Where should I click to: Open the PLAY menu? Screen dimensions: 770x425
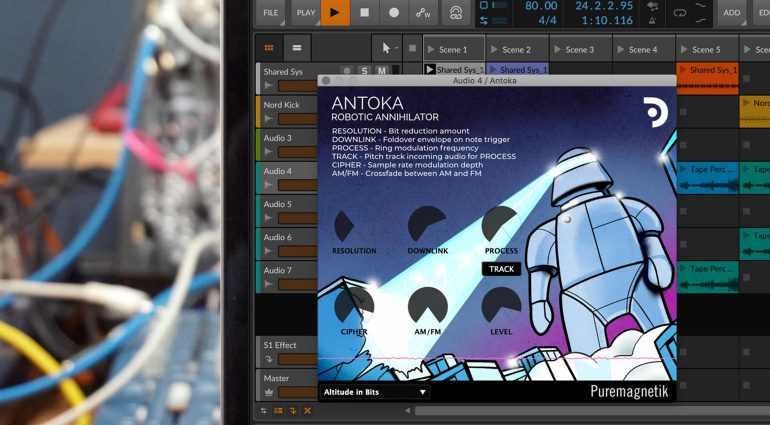click(305, 13)
